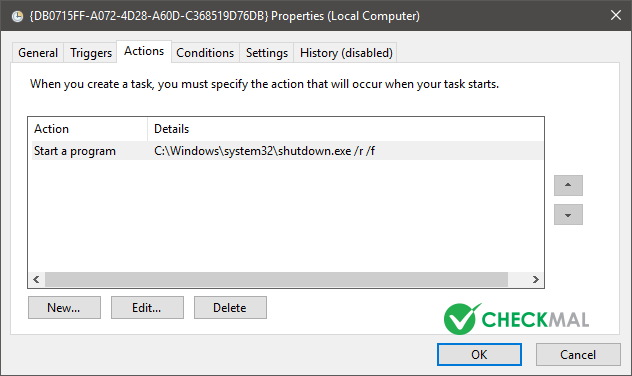Screen dimensions: 632x376
Task: Click Edit... to modify the action
Action: pos(147,308)
